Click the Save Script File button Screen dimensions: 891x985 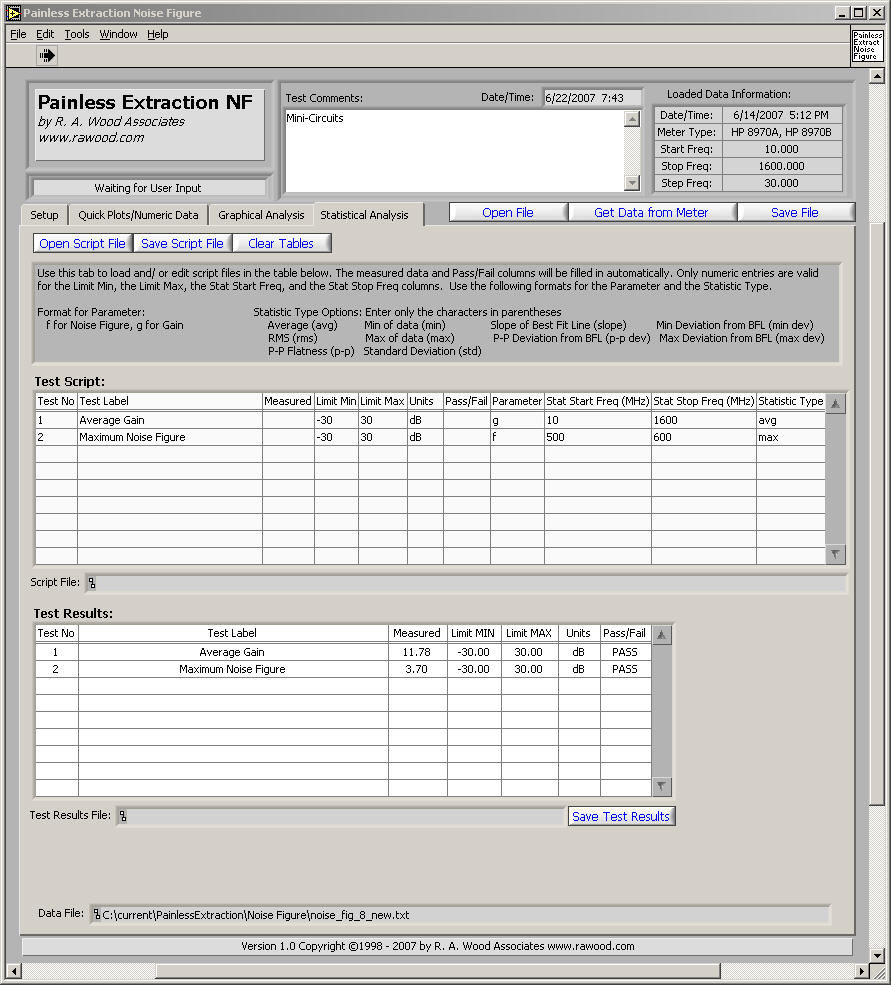(182, 243)
